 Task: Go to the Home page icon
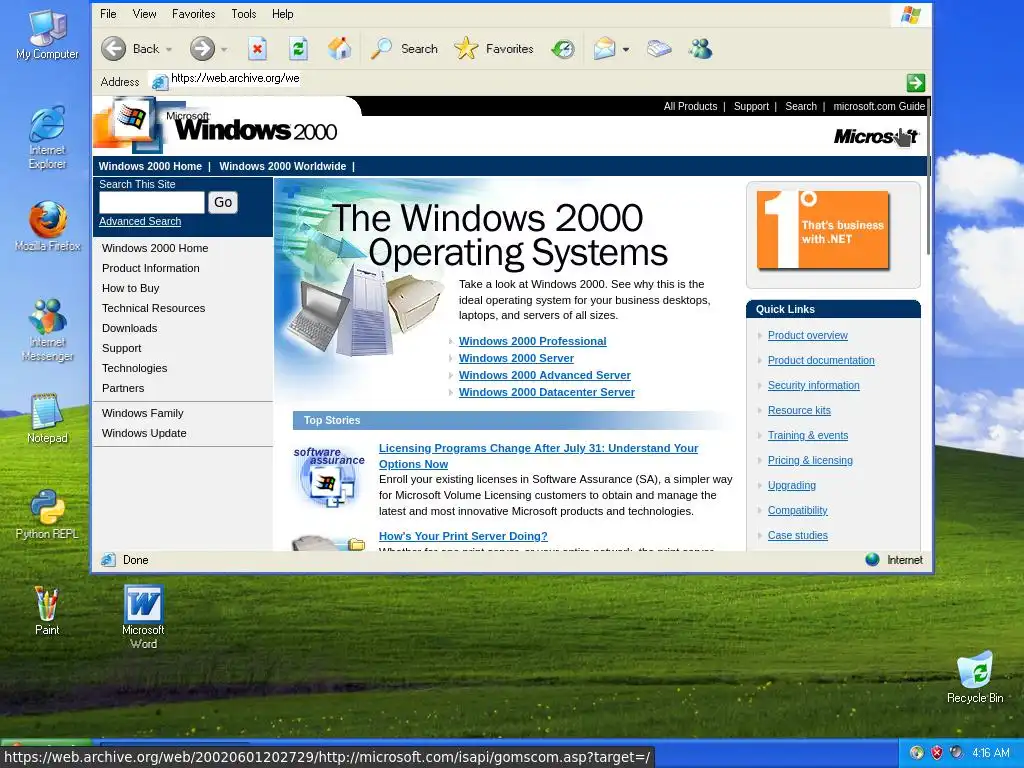340,49
